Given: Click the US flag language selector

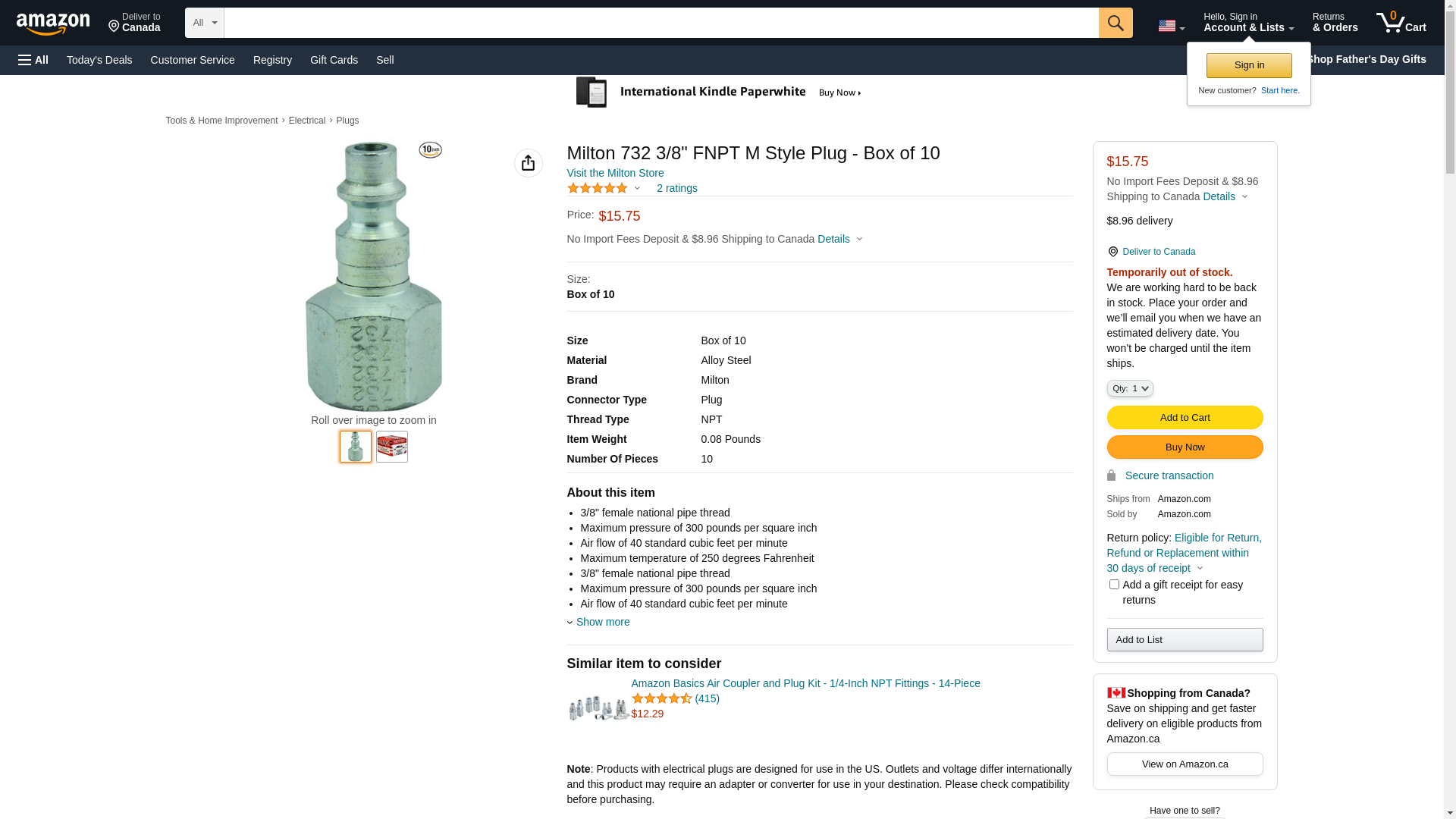Looking at the screenshot, I should coord(1171,26).
